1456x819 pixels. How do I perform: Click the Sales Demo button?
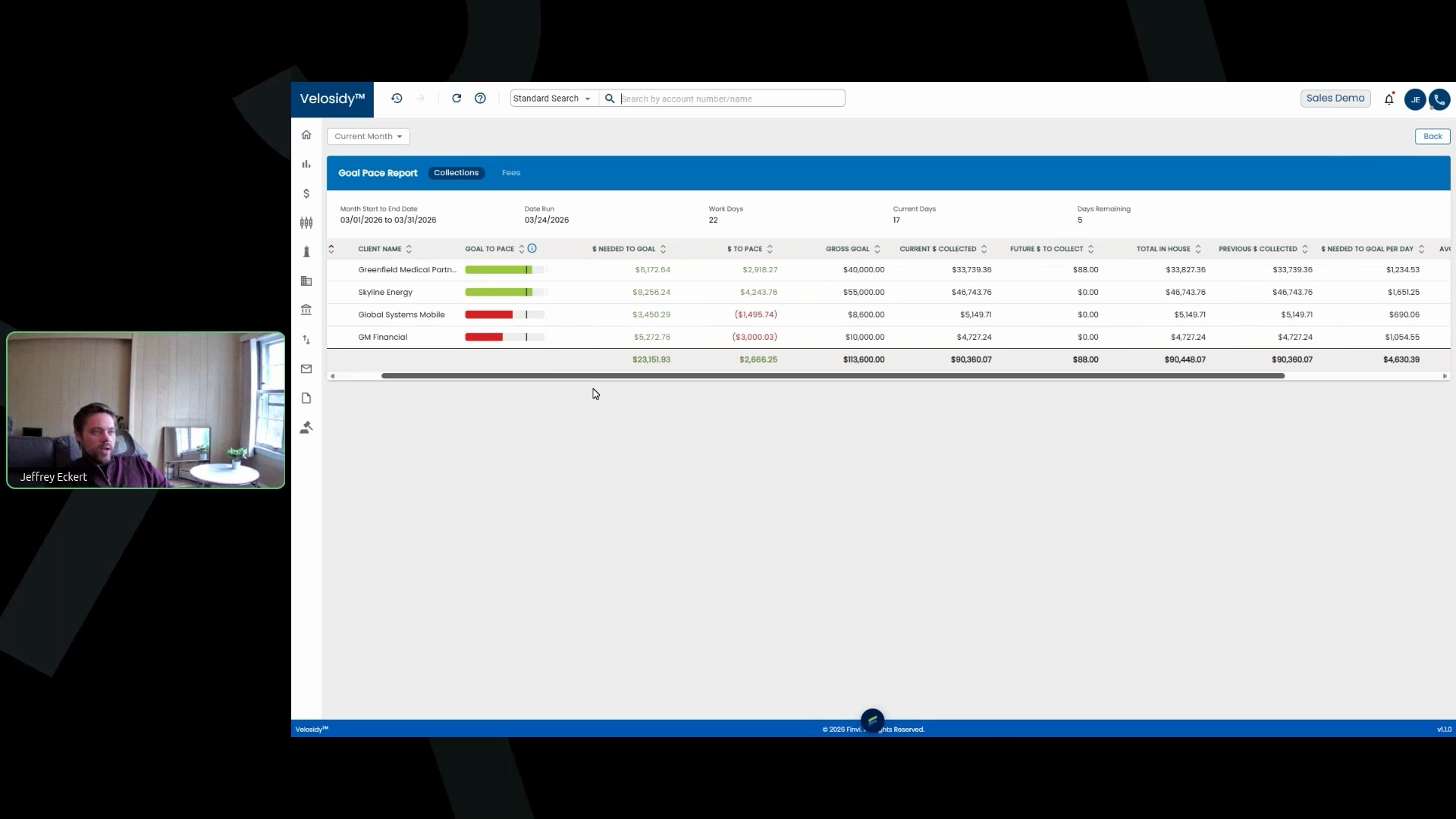click(1335, 99)
